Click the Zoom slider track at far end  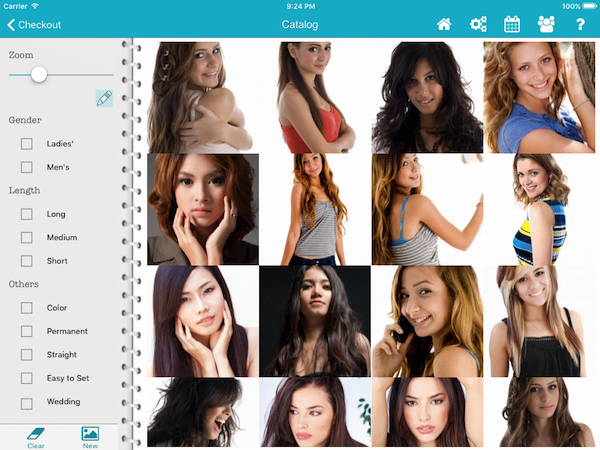[x=111, y=75]
